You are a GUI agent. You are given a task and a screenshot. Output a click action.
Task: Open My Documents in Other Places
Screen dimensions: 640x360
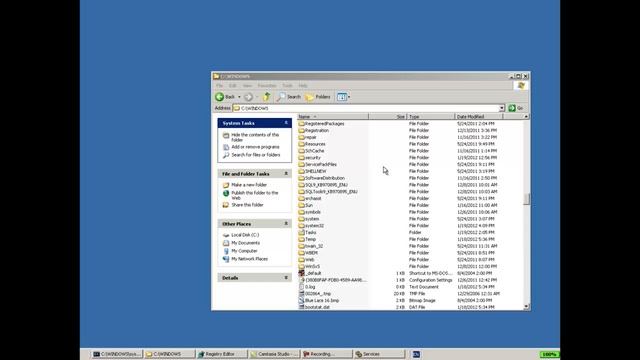[245, 243]
